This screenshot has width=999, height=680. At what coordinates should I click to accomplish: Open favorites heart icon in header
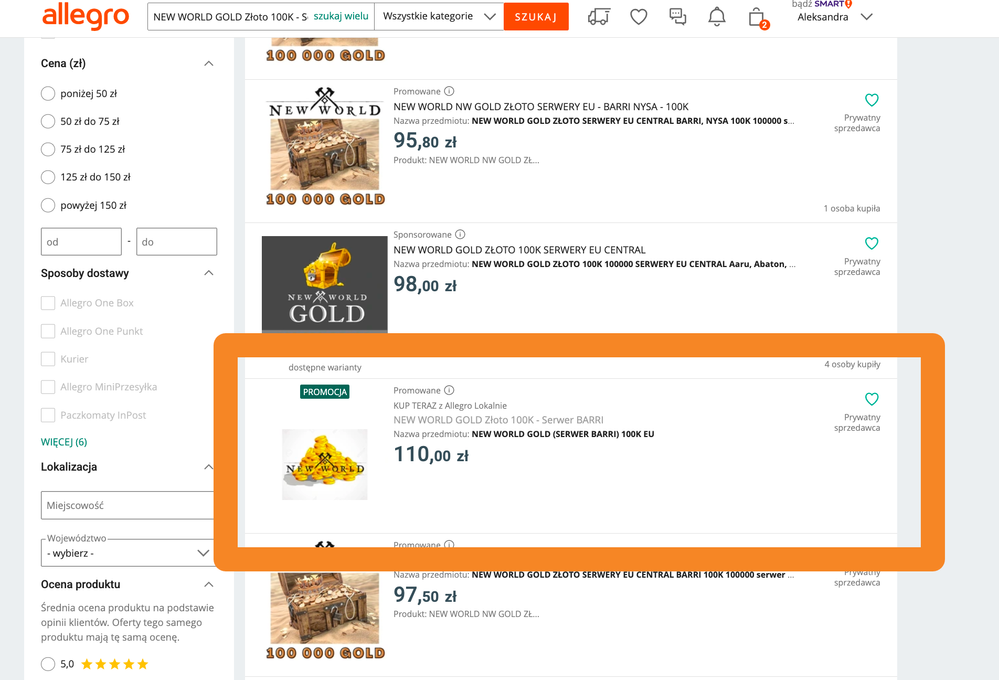point(638,17)
